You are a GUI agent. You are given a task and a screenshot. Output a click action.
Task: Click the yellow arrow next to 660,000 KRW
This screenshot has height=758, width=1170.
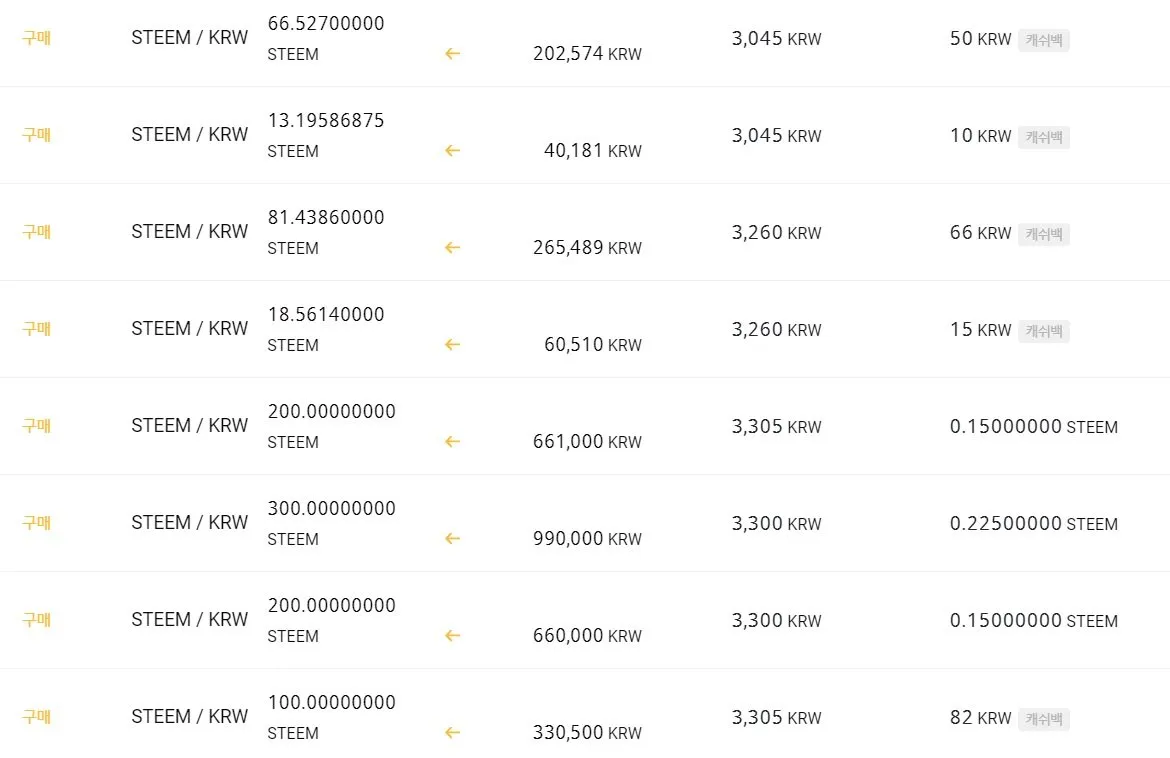(452, 636)
